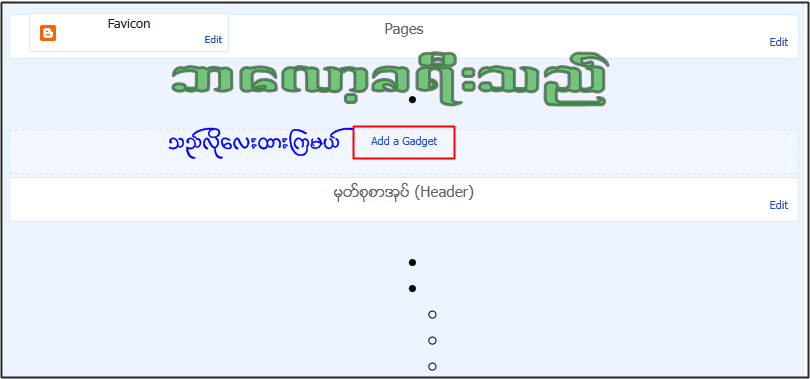The image size is (810, 379).
Task: Click the orange Blogger favicon icon
Action: pos(48,34)
